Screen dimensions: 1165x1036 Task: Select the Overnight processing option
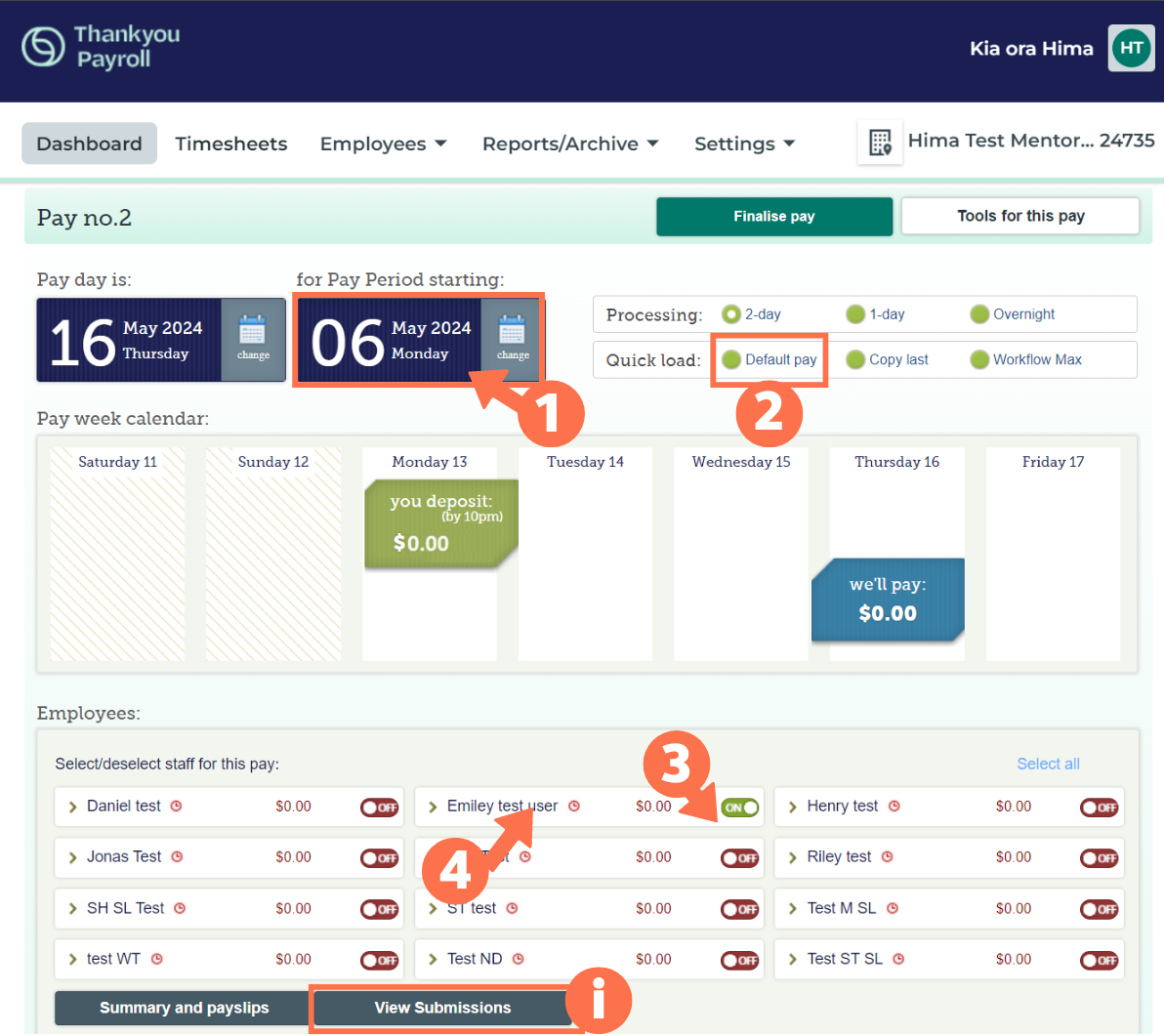coord(978,314)
